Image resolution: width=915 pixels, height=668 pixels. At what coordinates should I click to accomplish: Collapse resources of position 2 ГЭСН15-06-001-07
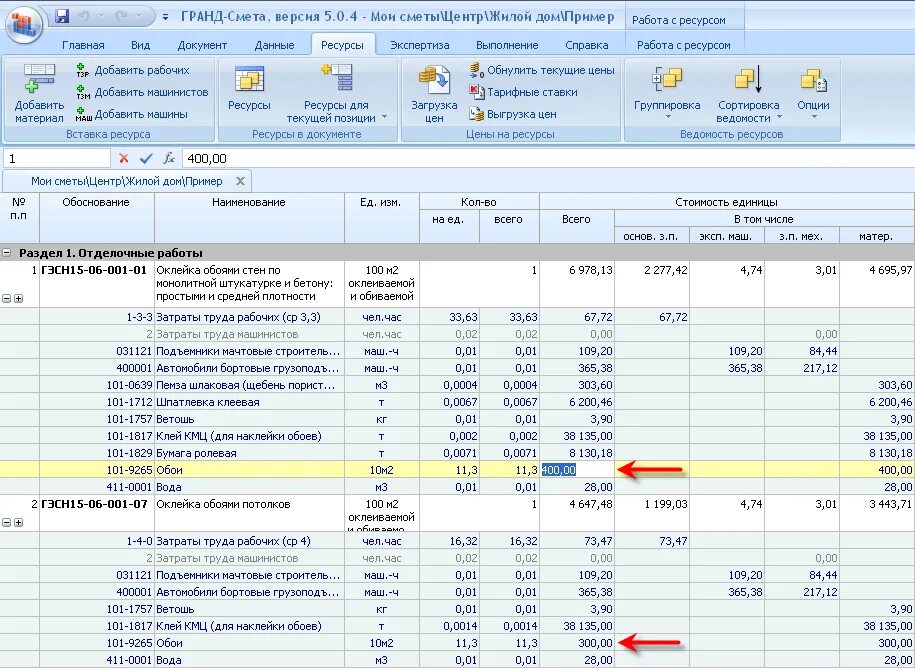[x=7, y=522]
